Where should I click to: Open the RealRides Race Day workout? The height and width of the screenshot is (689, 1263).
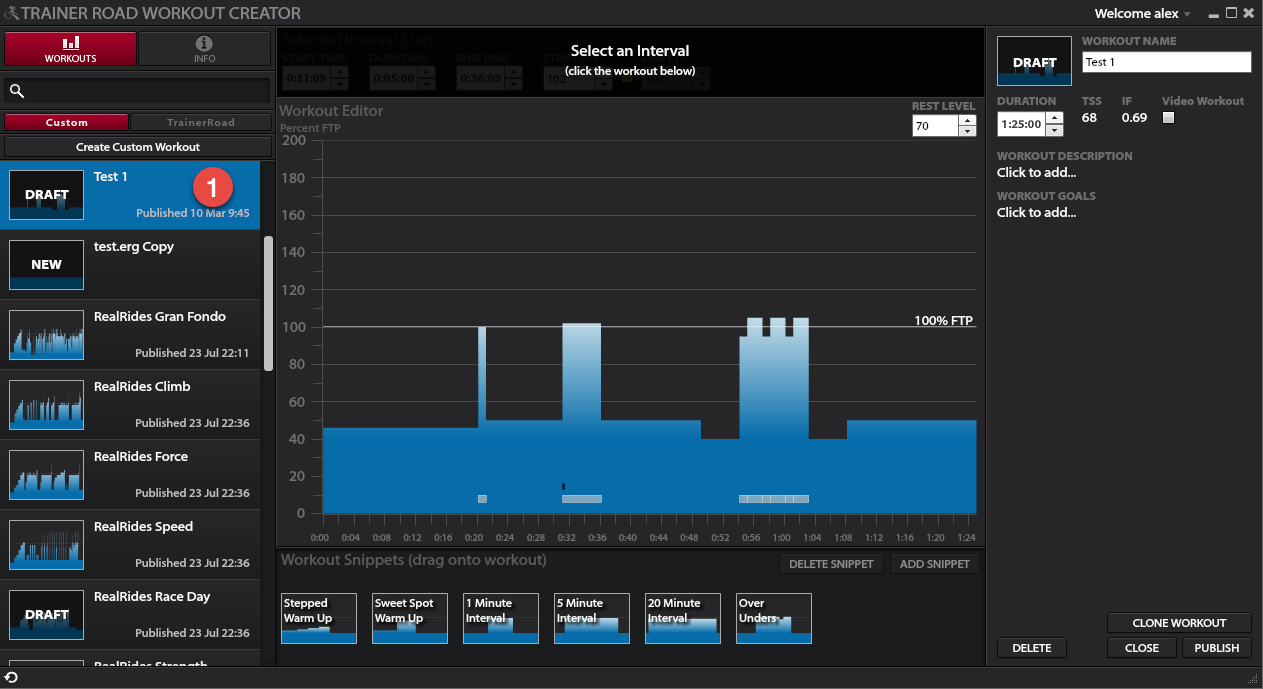pos(130,615)
